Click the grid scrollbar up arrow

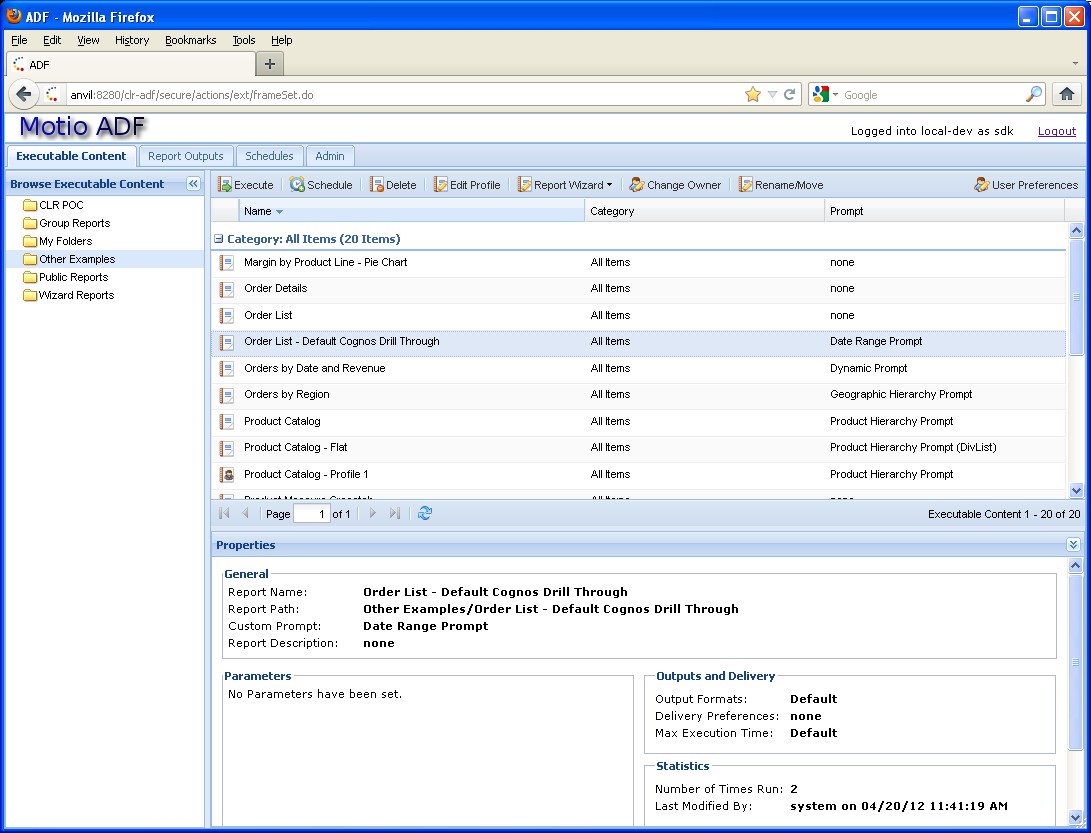coord(1076,230)
